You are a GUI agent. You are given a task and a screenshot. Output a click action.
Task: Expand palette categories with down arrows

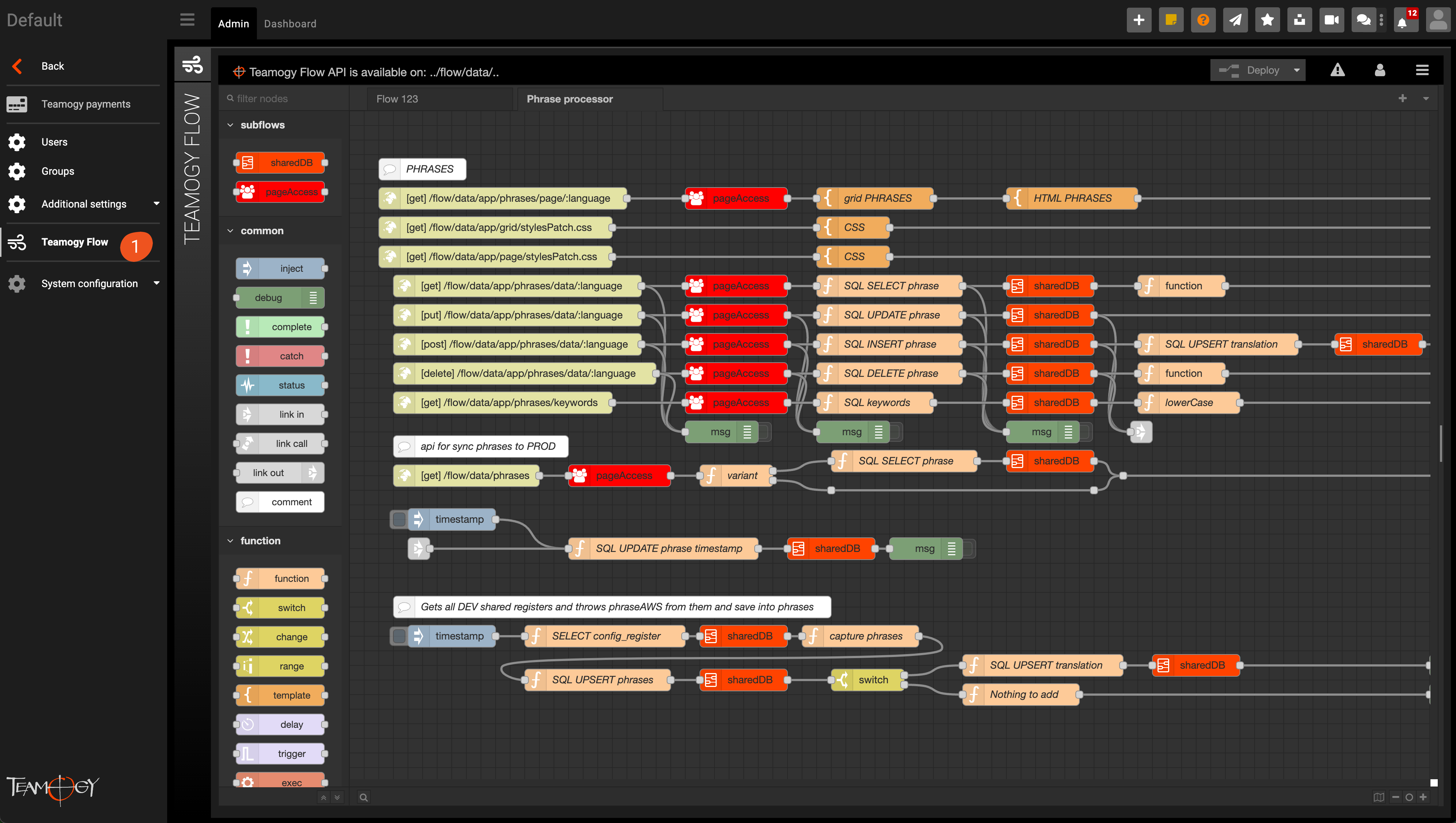click(337, 797)
